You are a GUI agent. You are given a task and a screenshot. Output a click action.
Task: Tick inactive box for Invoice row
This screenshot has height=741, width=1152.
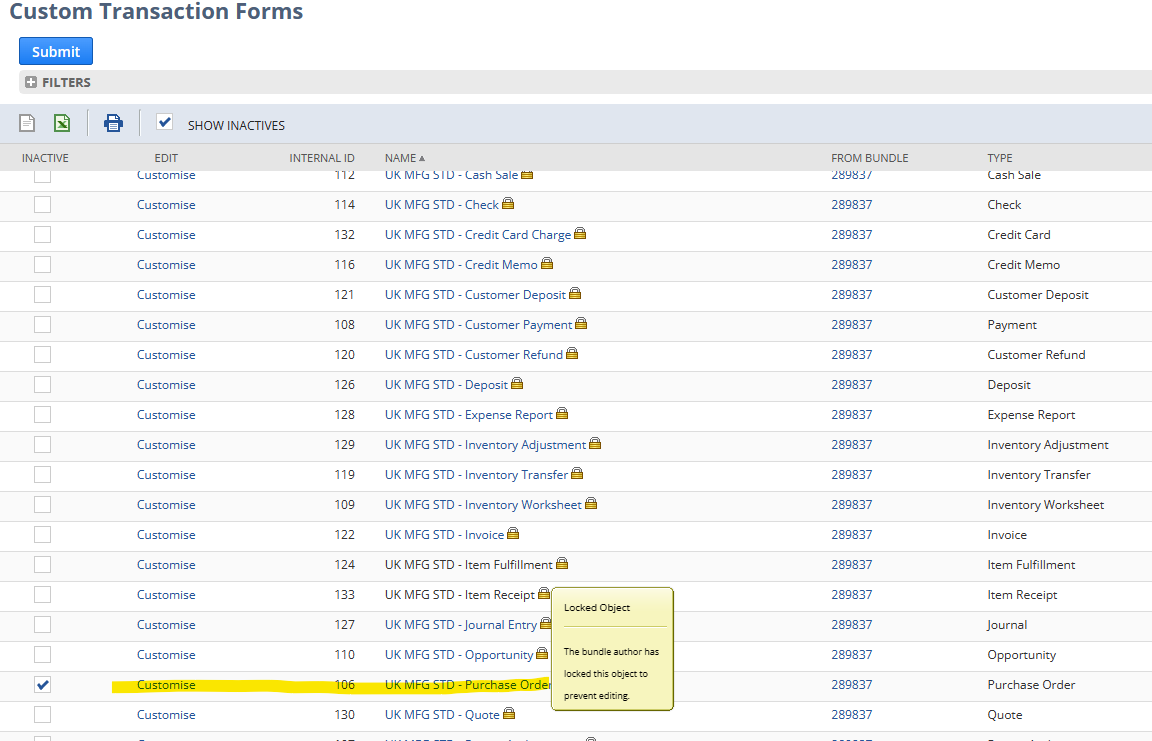click(43, 535)
